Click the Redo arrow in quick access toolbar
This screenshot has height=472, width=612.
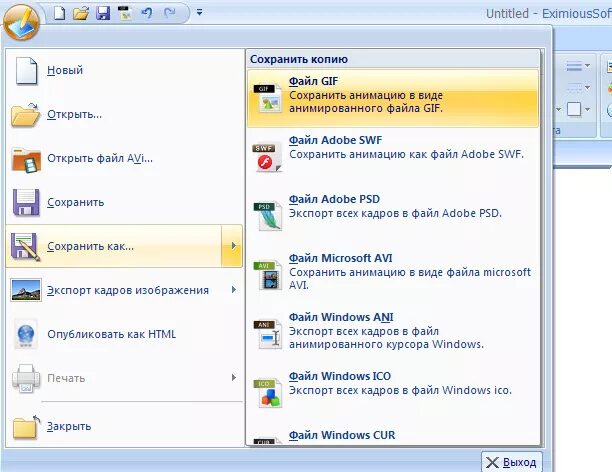coord(170,13)
